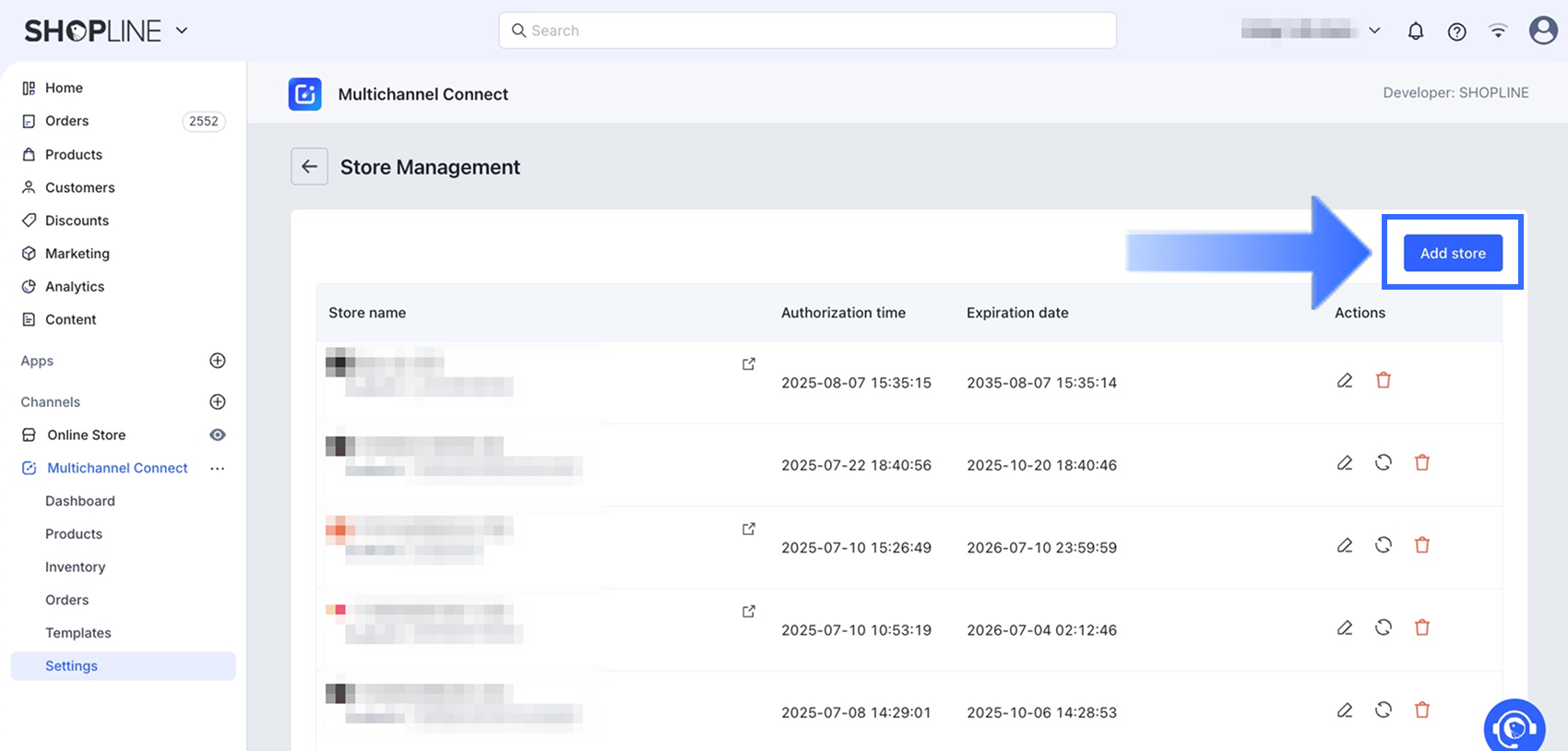Click the Add store button
This screenshot has height=751, width=1568.
coord(1453,253)
